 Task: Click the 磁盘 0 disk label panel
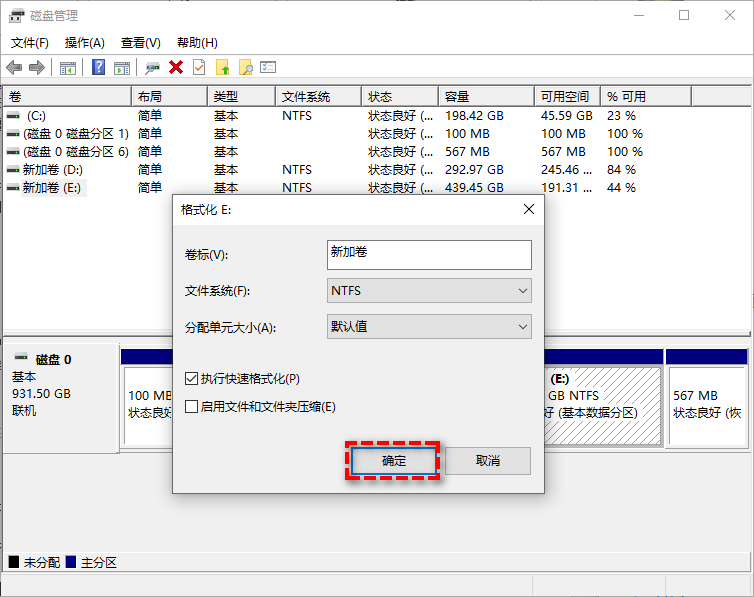tap(61, 398)
